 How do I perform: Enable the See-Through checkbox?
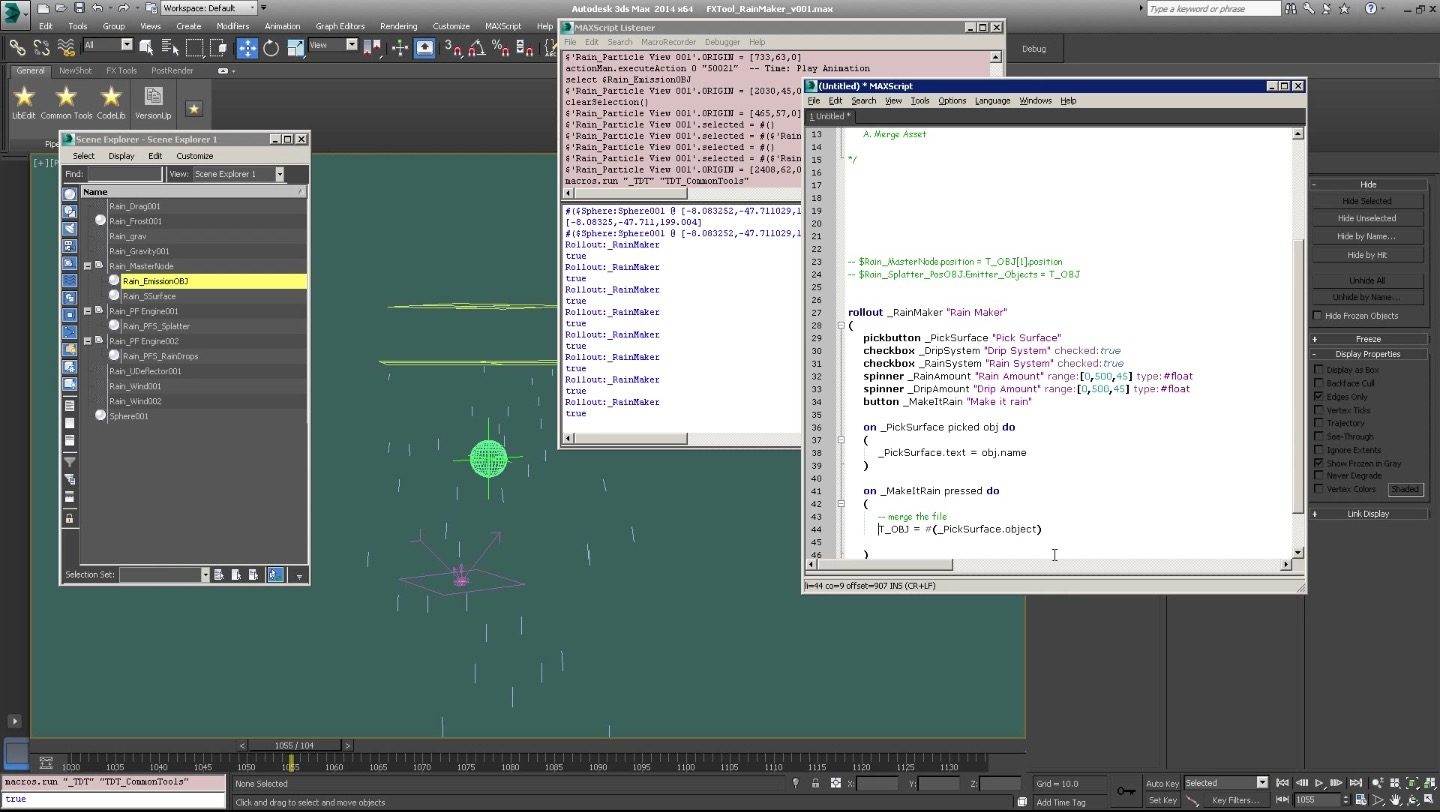click(1319, 436)
